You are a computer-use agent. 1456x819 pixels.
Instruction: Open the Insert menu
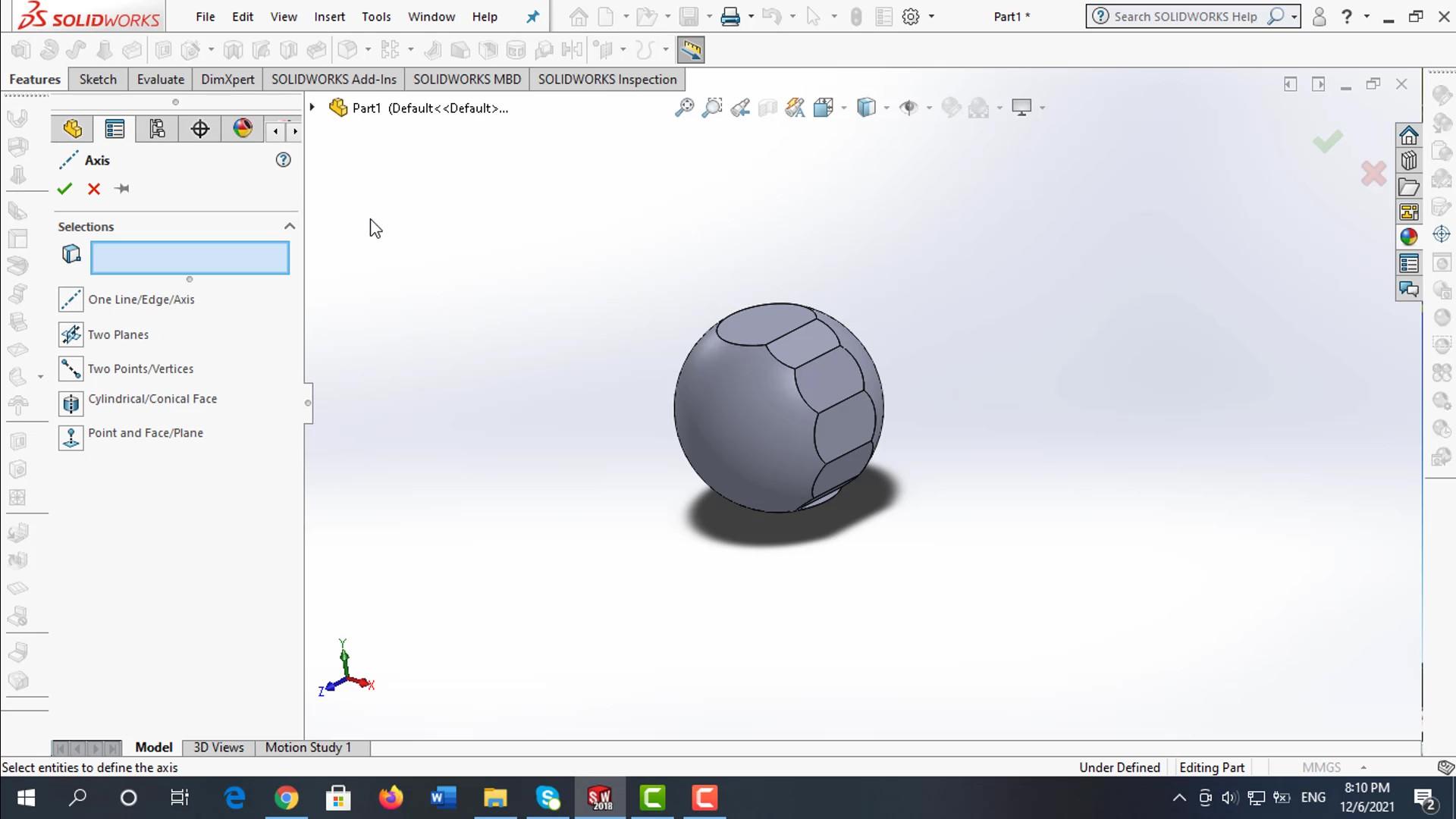(x=329, y=17)
